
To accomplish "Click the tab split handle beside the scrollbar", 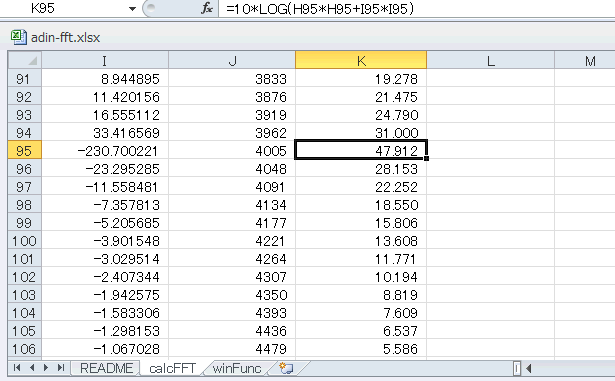I will (517, 368).
